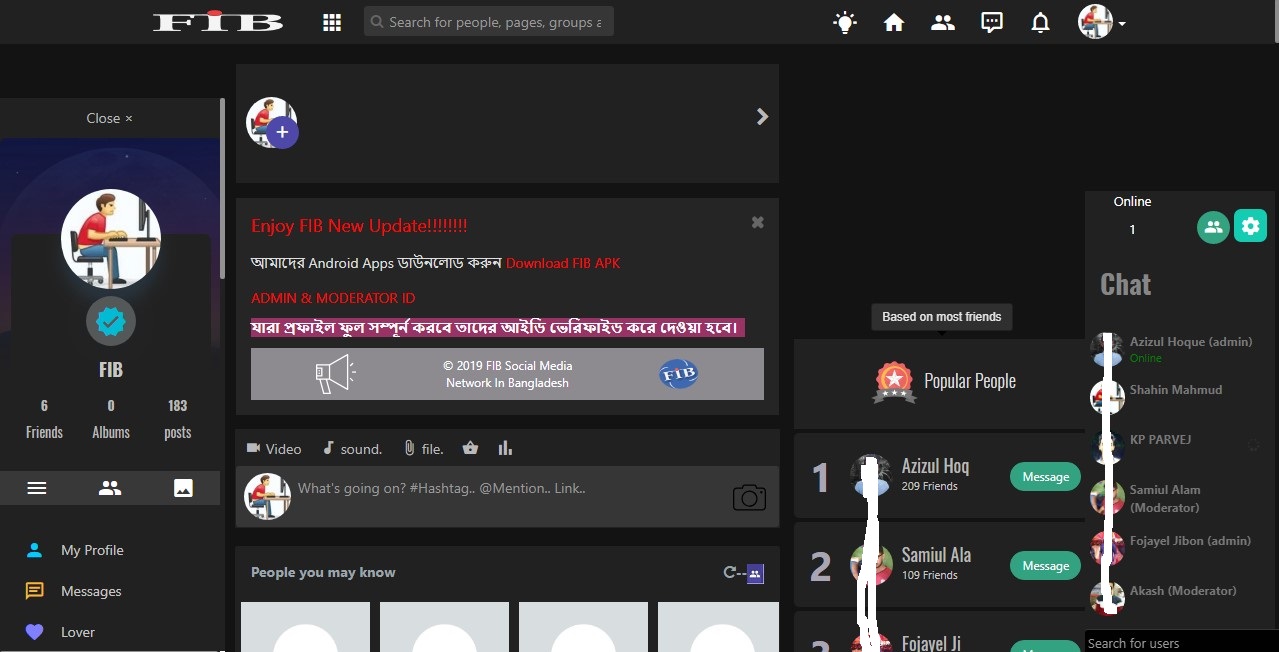
Task: Open the apps grid menu icon
Action: 332,22
